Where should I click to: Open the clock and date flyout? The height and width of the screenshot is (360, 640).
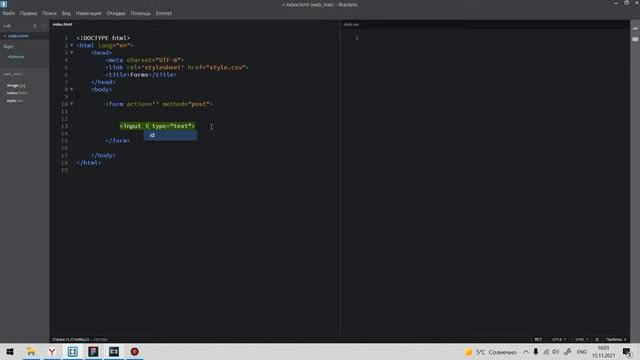(x=604, y=352)
